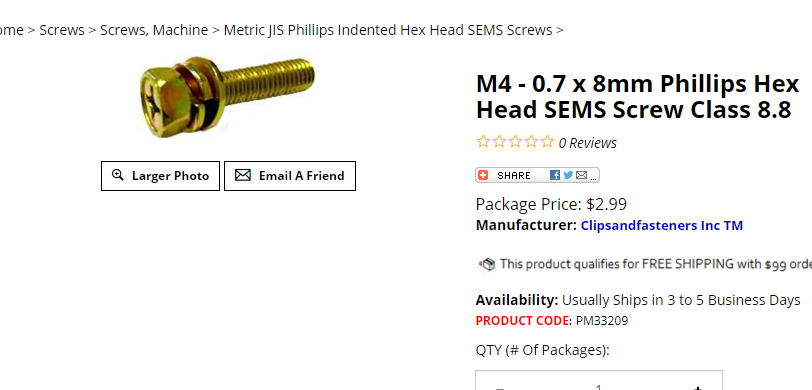
Task: Click the envelope icon in Share bar
Action: [x=581, y=175]
